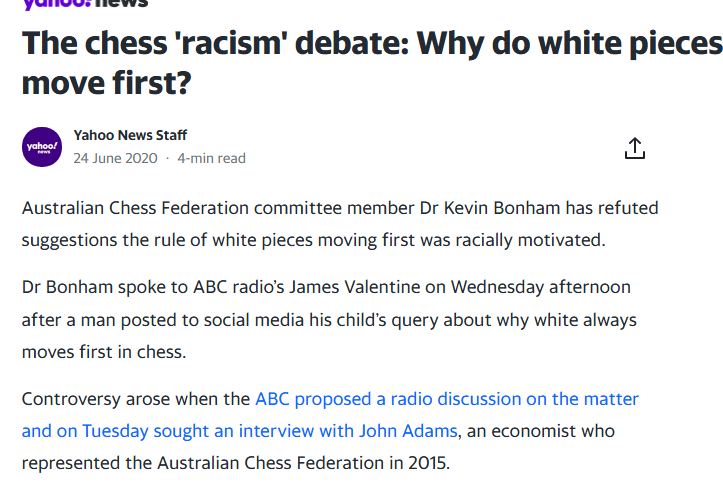The width and height of the screenshot is (723, 494).
Task: Click 'Australian Chess Federation in 2015' text
Action: tap(302, 463)
